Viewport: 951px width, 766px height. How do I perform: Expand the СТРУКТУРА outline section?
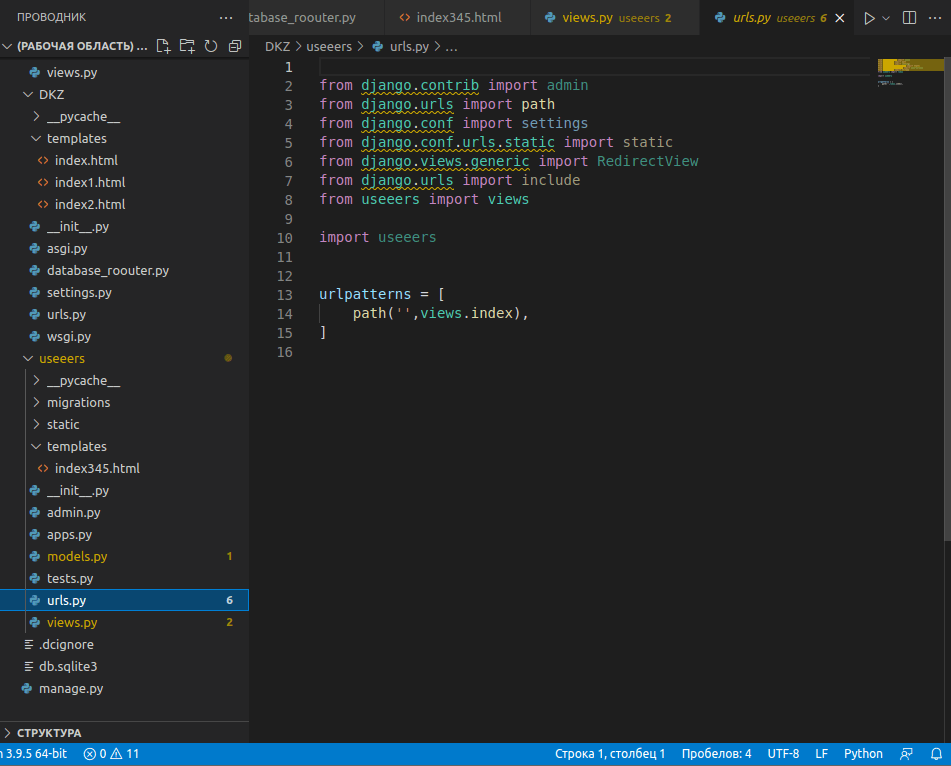click(x=49, y=733)
